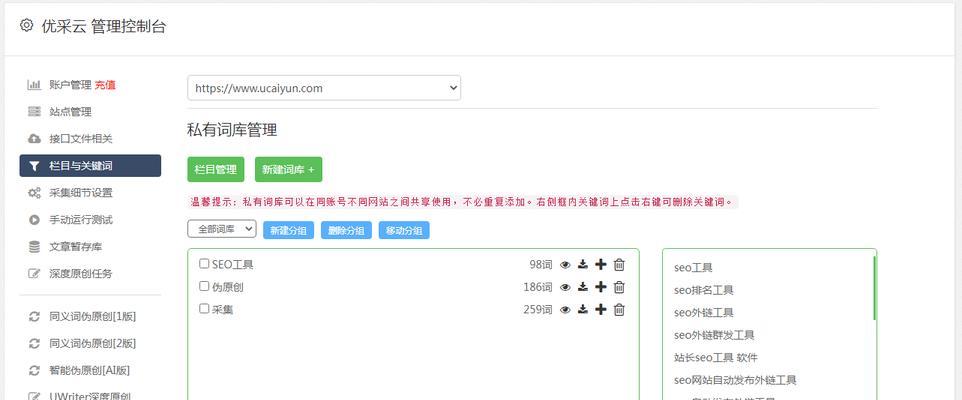The width and height of the screenshot is (962, 400).
Task: Download the 伪原创 word library
Action: pos(583,287)
